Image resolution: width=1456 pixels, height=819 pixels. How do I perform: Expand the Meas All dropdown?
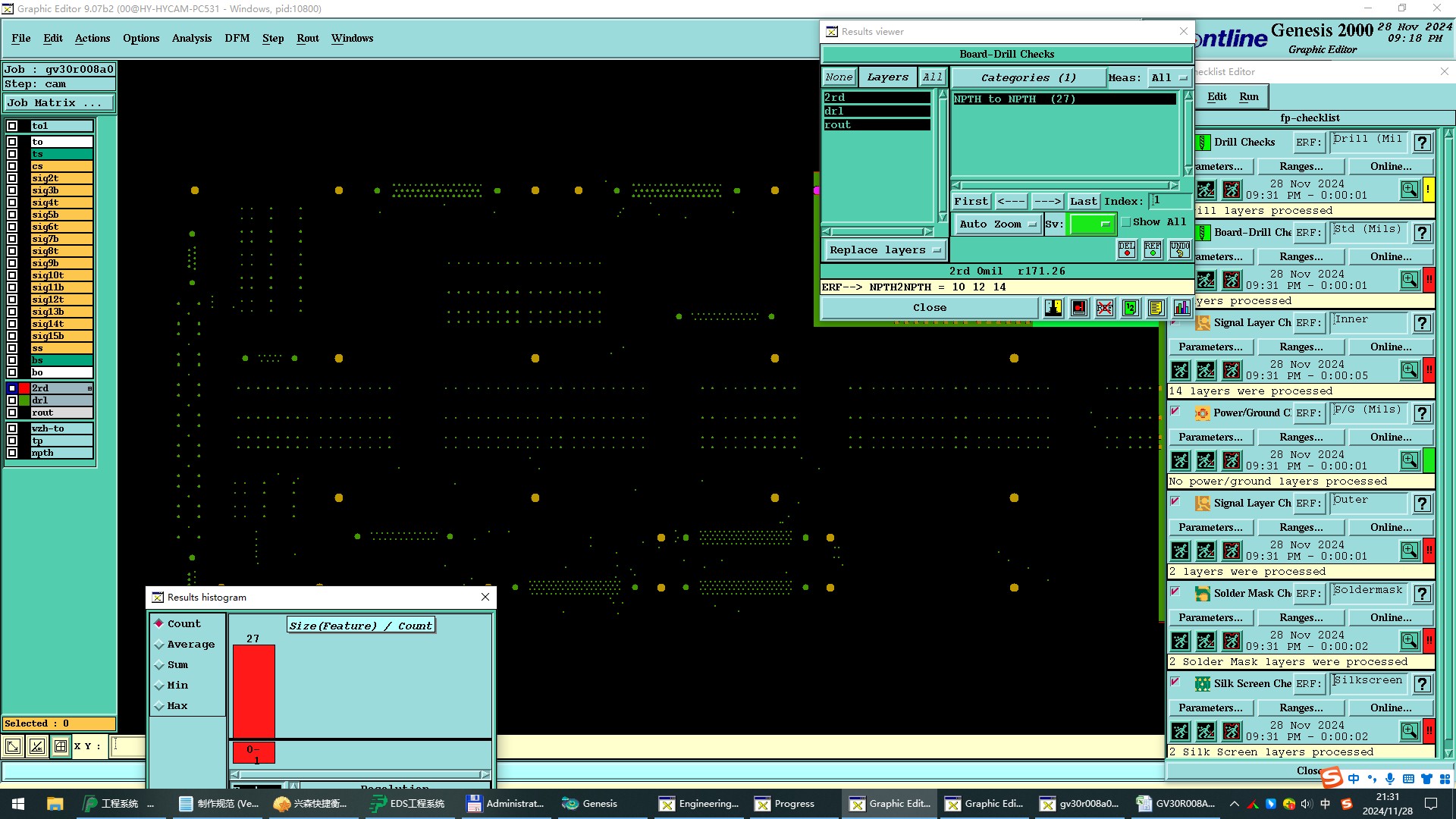coord(1169,77)
